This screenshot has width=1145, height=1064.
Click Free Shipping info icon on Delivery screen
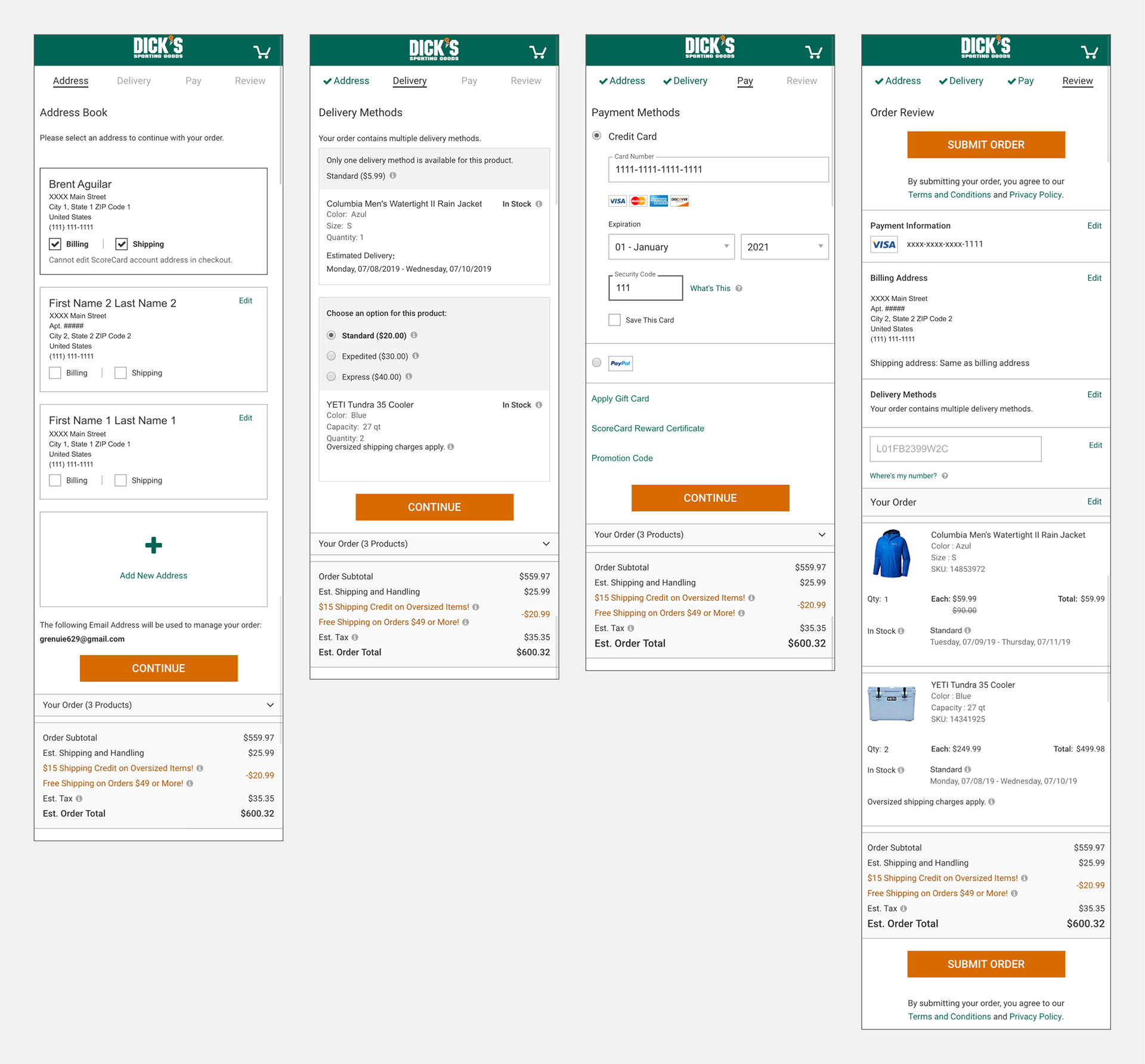tap(466, 622)
